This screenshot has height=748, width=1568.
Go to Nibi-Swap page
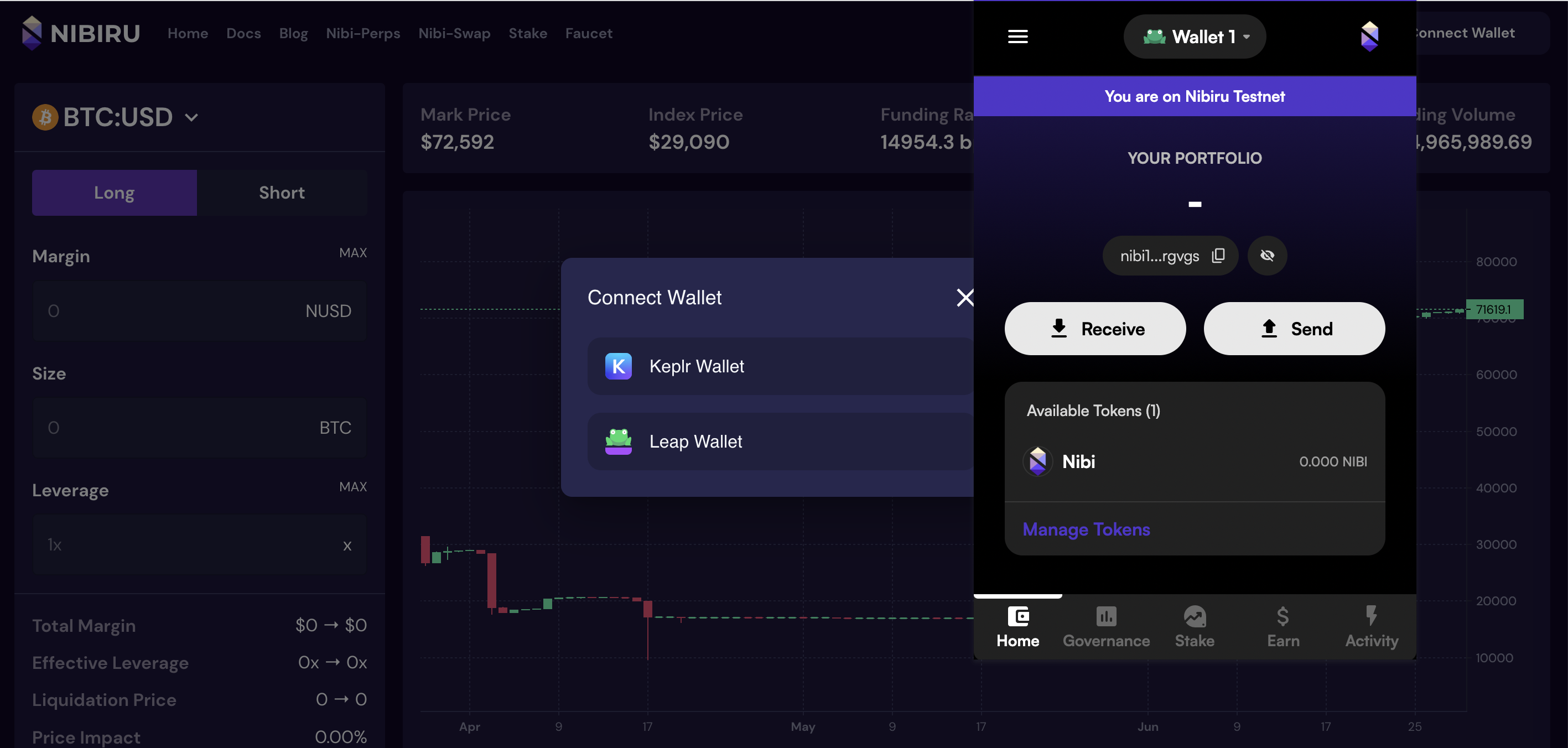pos(454,34)
